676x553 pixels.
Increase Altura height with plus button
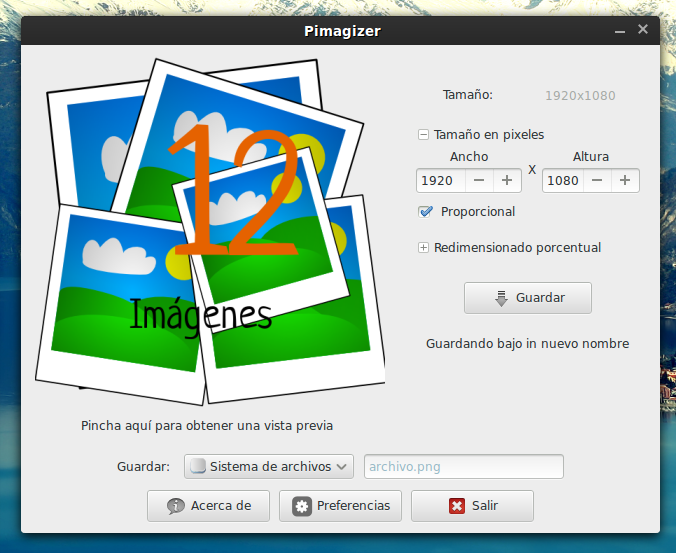tap(625, 181)
